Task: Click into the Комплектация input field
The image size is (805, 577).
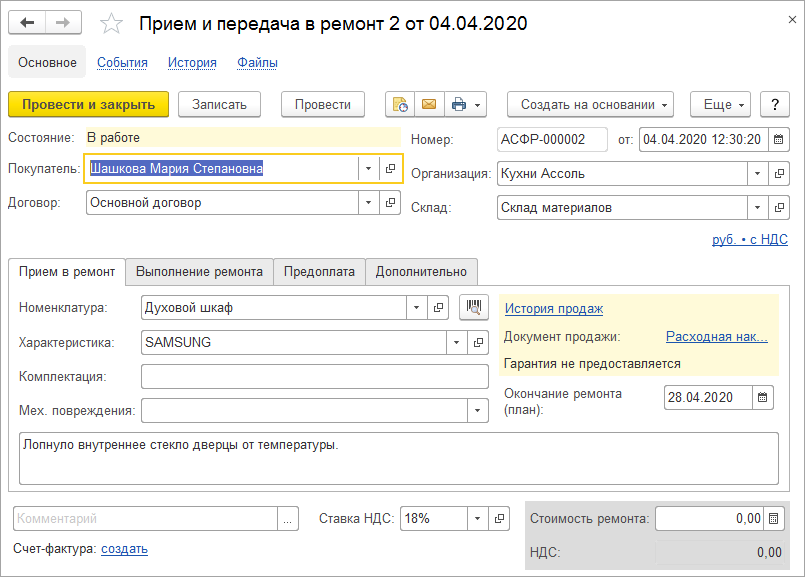Action: pyautogui.click(x=314, y=376)
